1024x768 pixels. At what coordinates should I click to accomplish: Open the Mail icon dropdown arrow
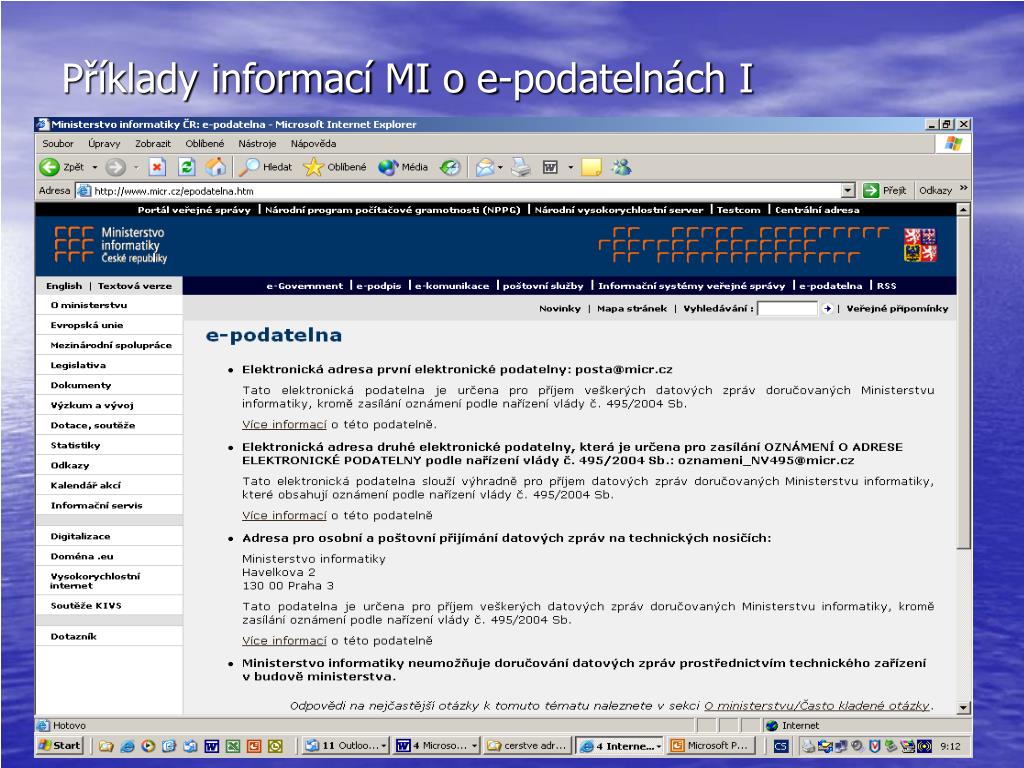[500, 168]
